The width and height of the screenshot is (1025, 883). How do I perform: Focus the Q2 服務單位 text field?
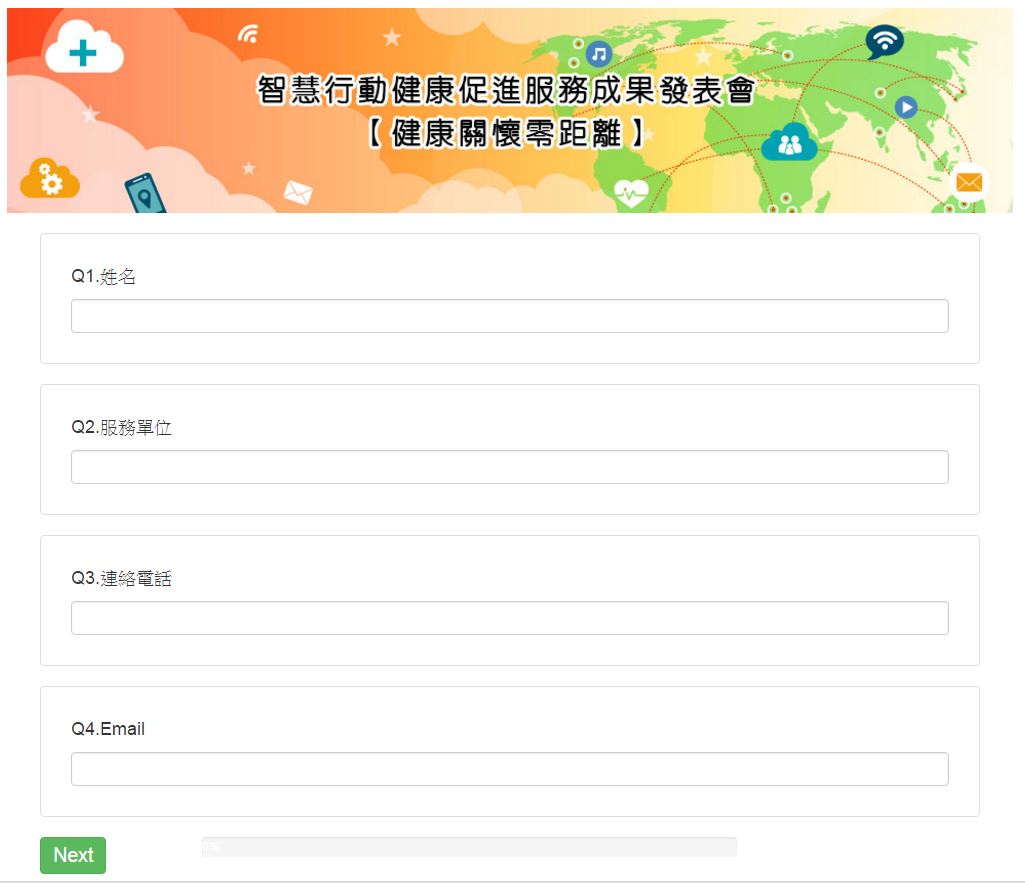pyautogui.click(x=509, y=467)
